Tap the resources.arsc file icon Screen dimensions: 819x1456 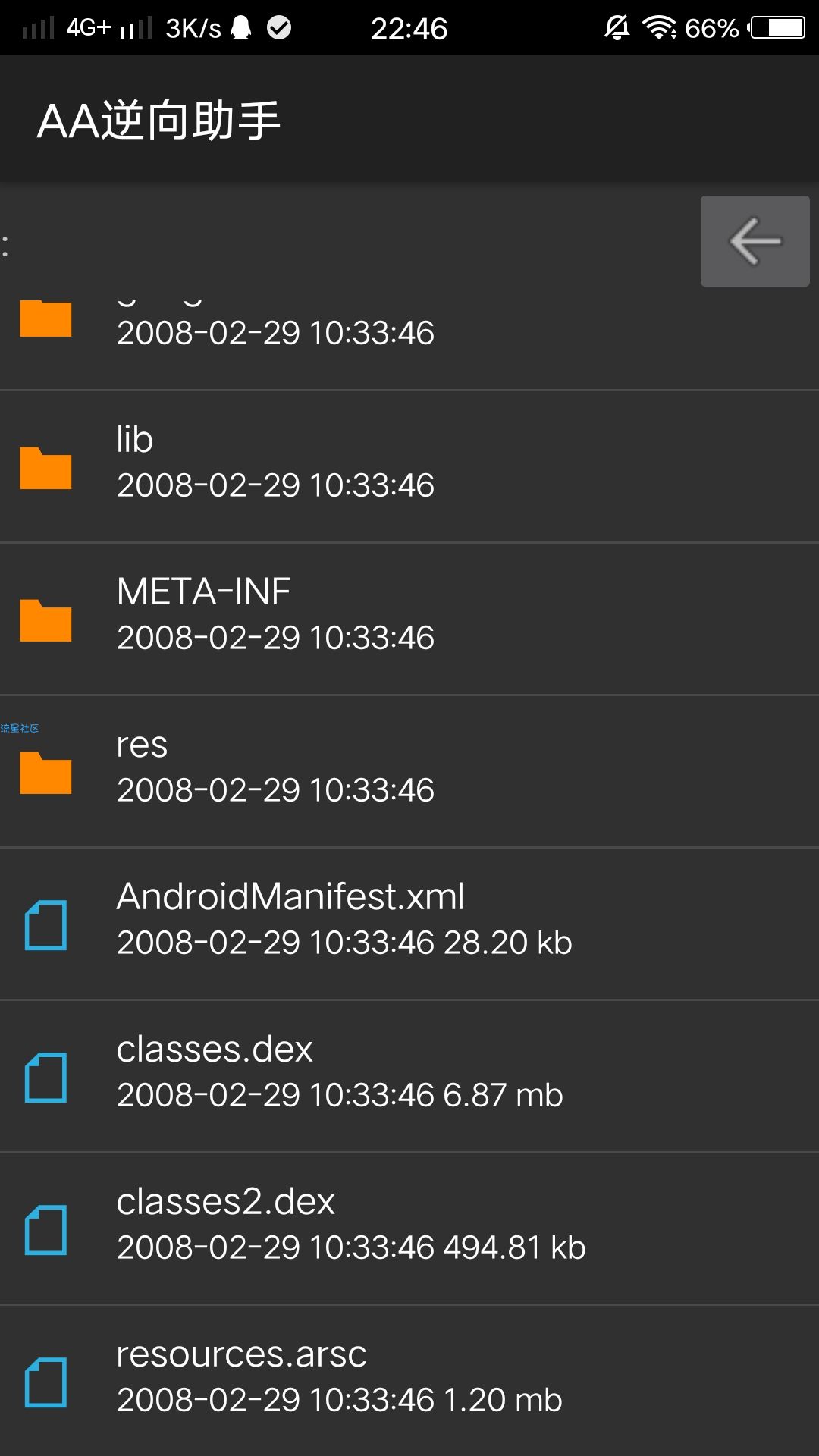tap(45, 1382)
